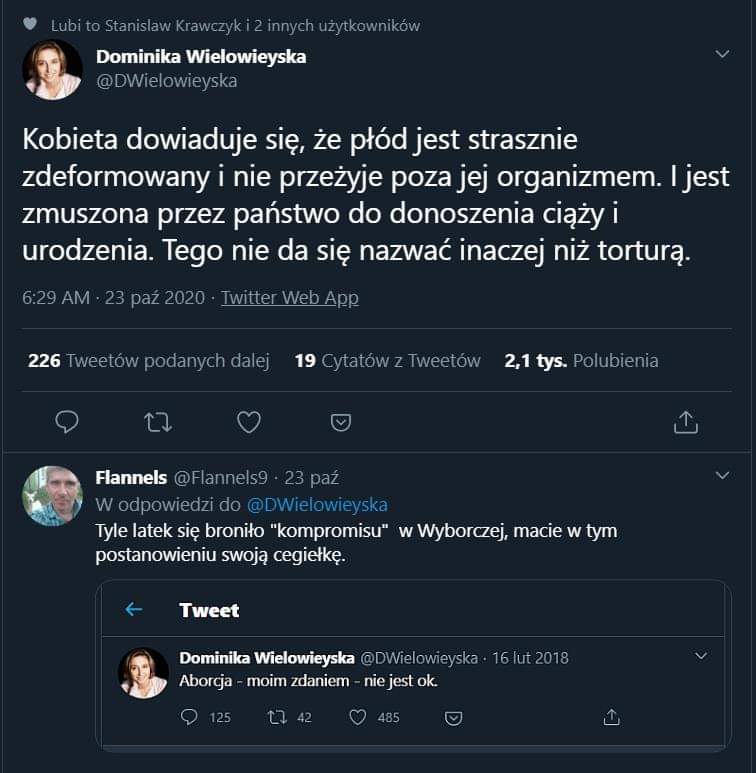Open the Twitter Web App link
This screenshot has width=756, height=773.
[290, 298]
